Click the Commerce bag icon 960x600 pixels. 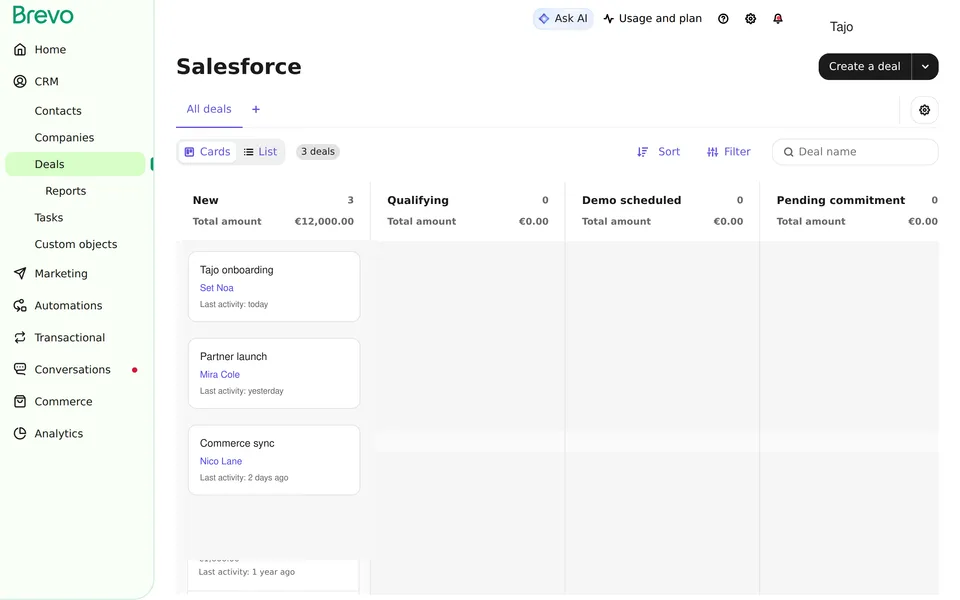(x=20, y=402)
